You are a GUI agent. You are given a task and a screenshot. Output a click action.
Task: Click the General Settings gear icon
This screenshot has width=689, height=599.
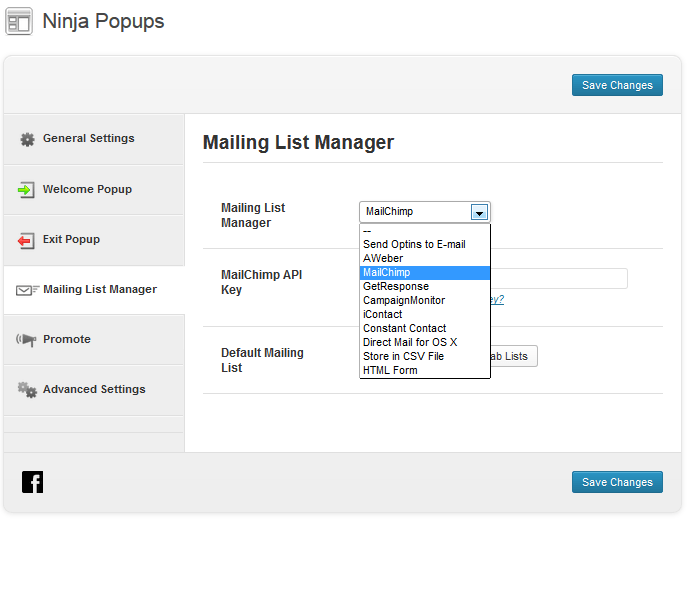pyautogui.click(x=27, y=139)
